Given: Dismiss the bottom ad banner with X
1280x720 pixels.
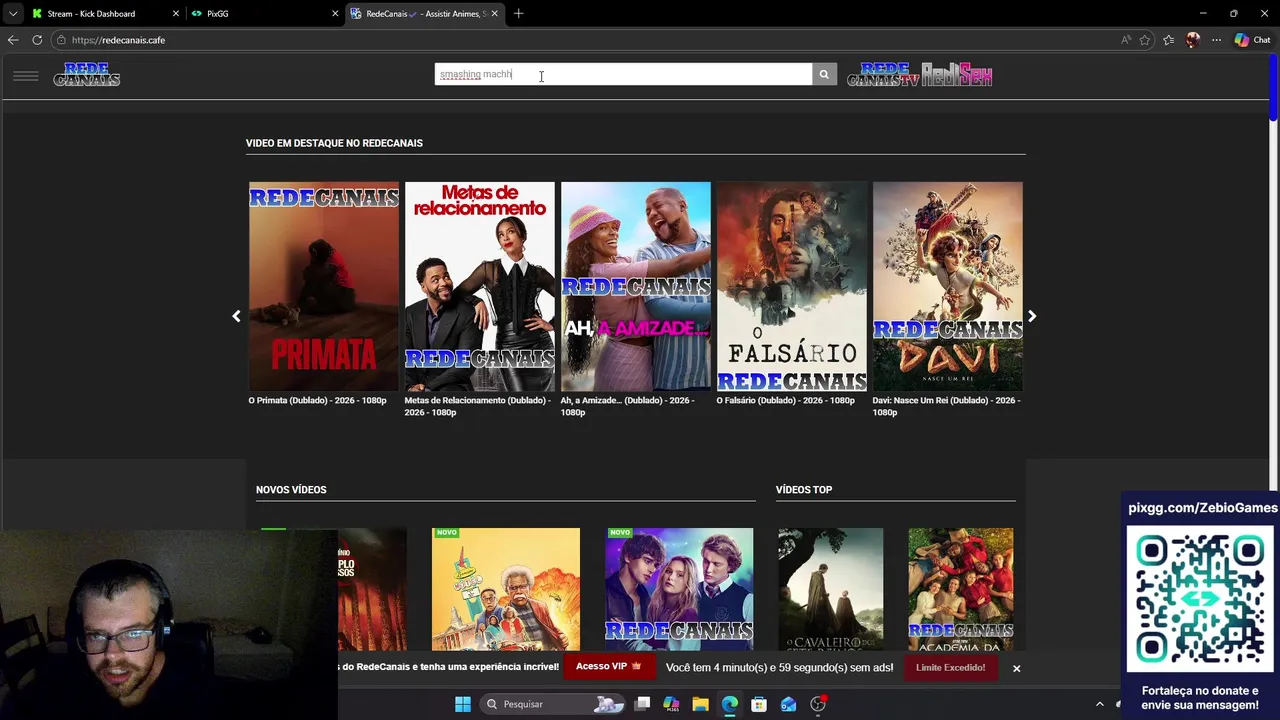Looking at the screenshot, I should pos(1016,668).
